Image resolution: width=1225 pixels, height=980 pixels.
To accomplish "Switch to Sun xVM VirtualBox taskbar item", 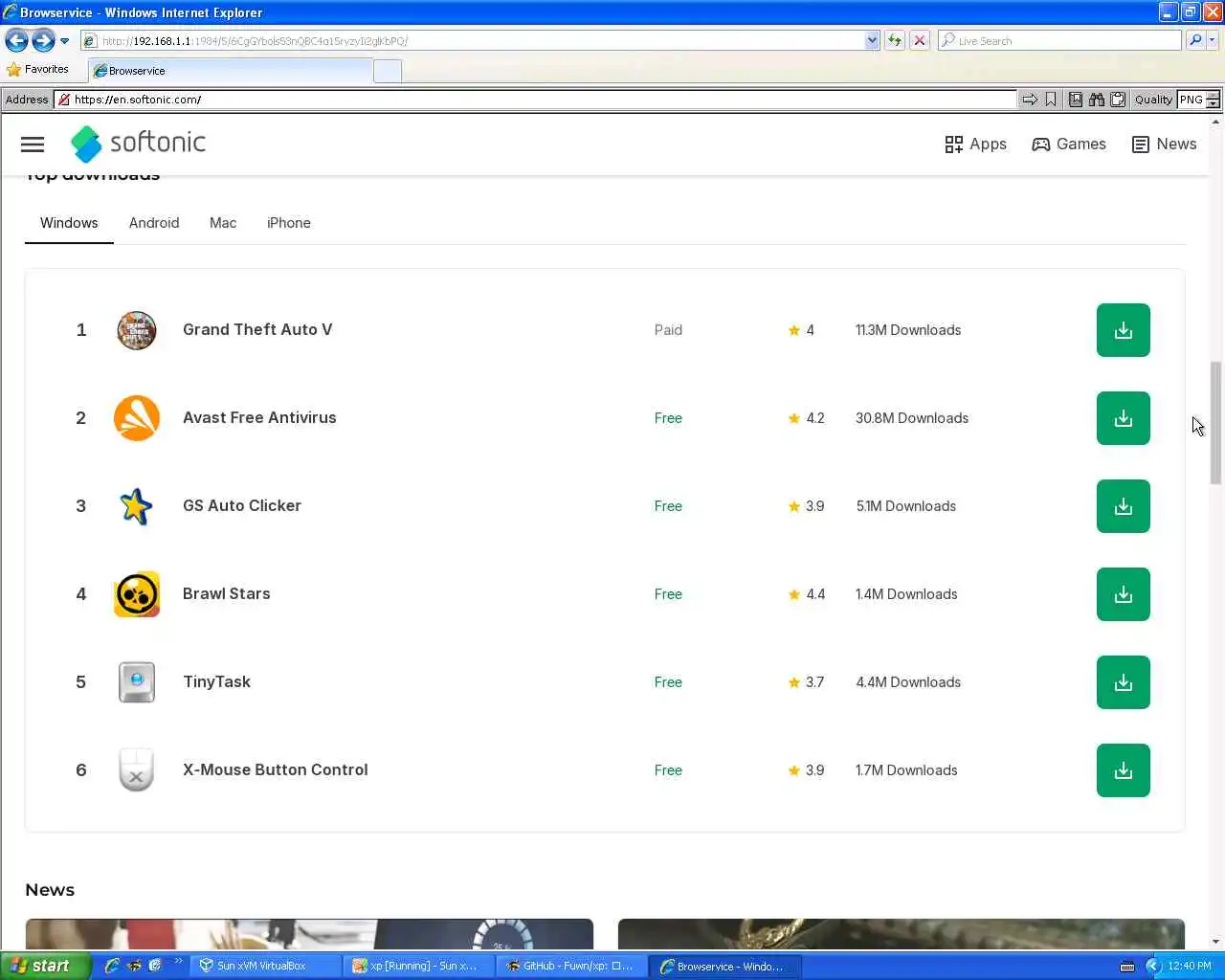I will (266, 966).
